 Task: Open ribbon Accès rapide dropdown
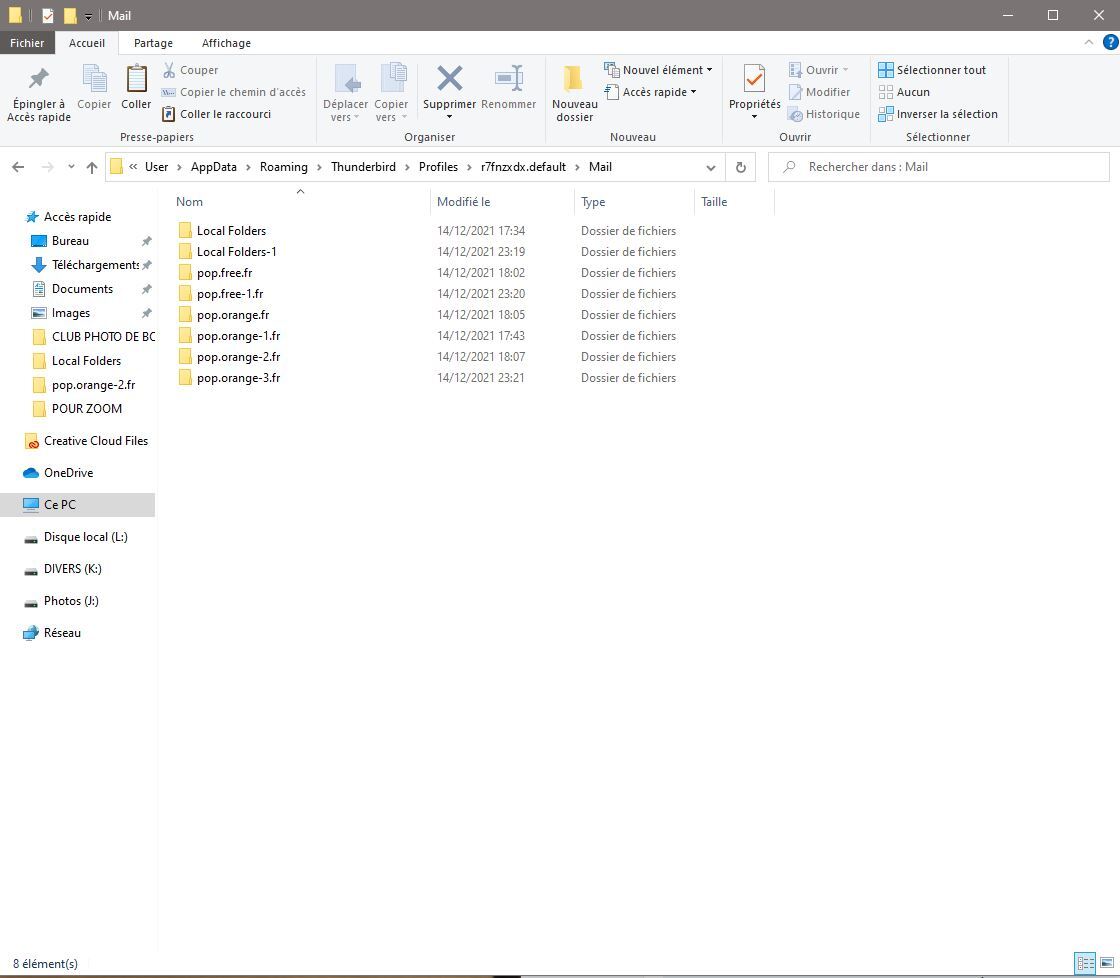coord(650,92)
